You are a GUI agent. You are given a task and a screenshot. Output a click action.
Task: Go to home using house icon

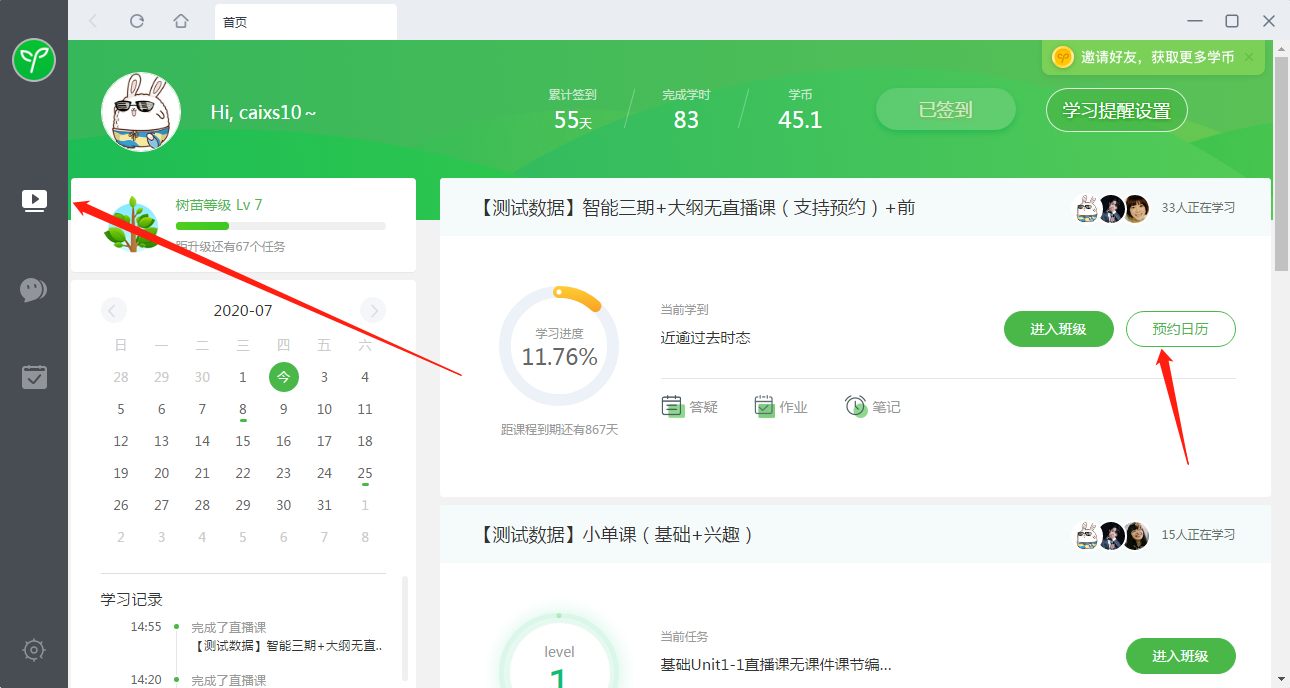pos(181,21)
